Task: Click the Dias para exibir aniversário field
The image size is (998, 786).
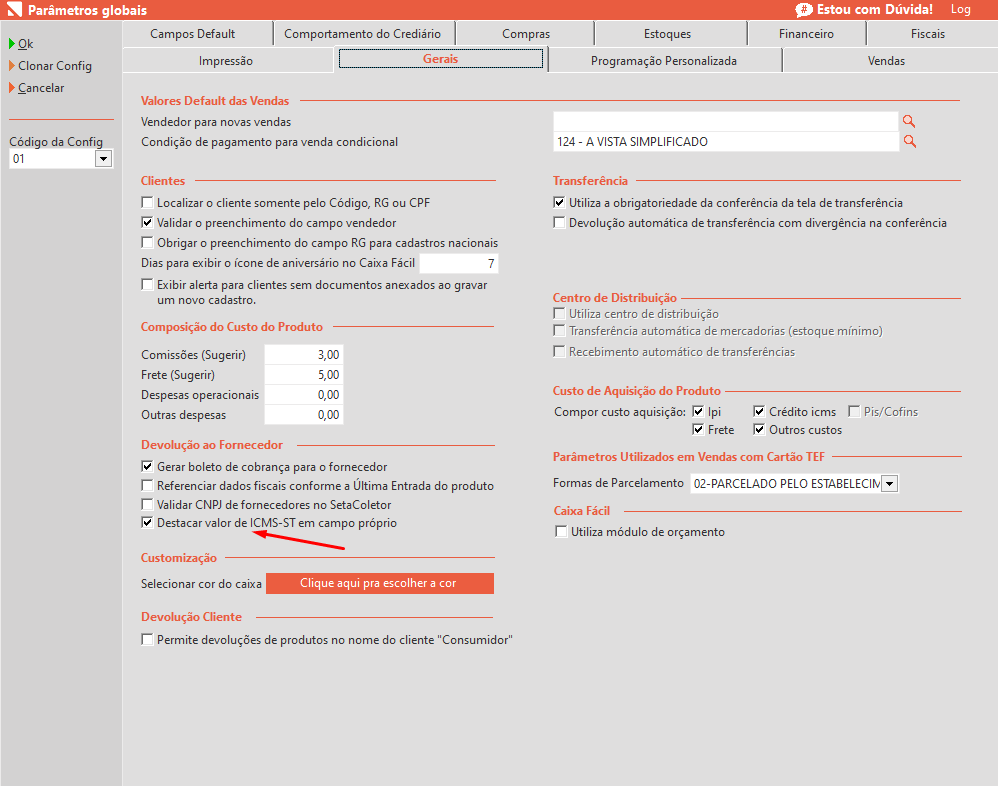Action: [x=458, y=263]
